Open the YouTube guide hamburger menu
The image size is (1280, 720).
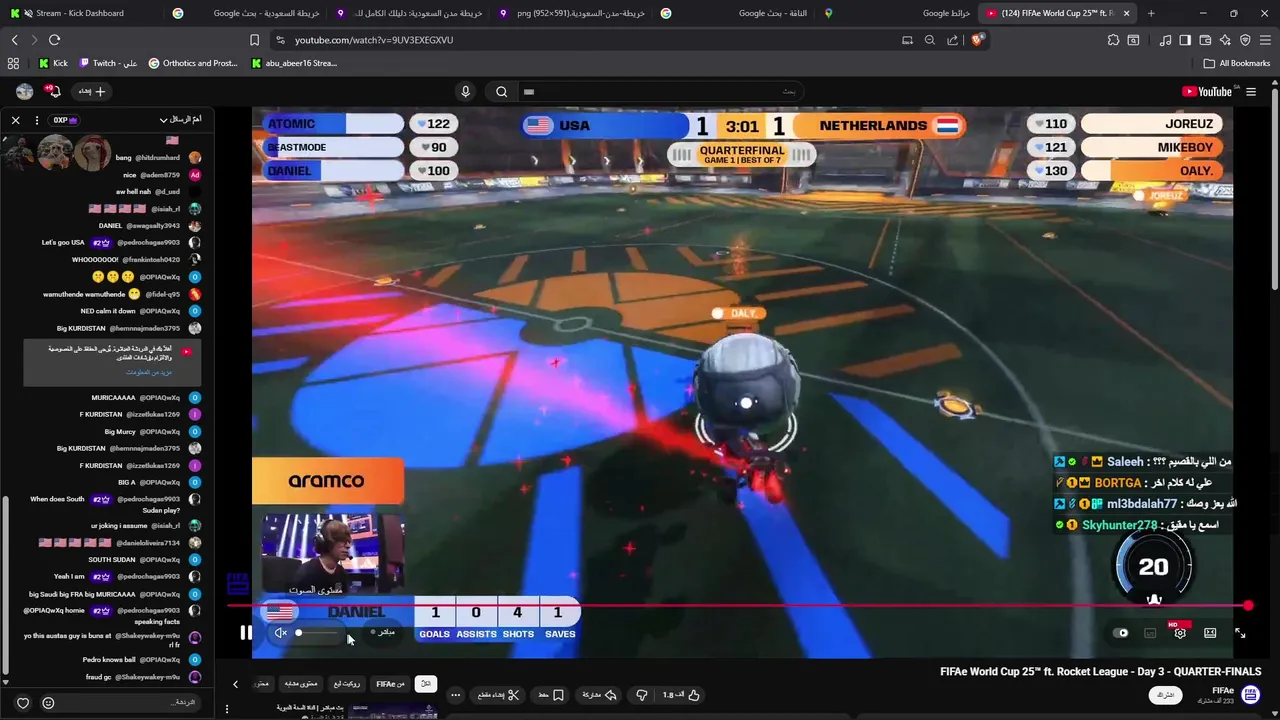(1250, 92)
